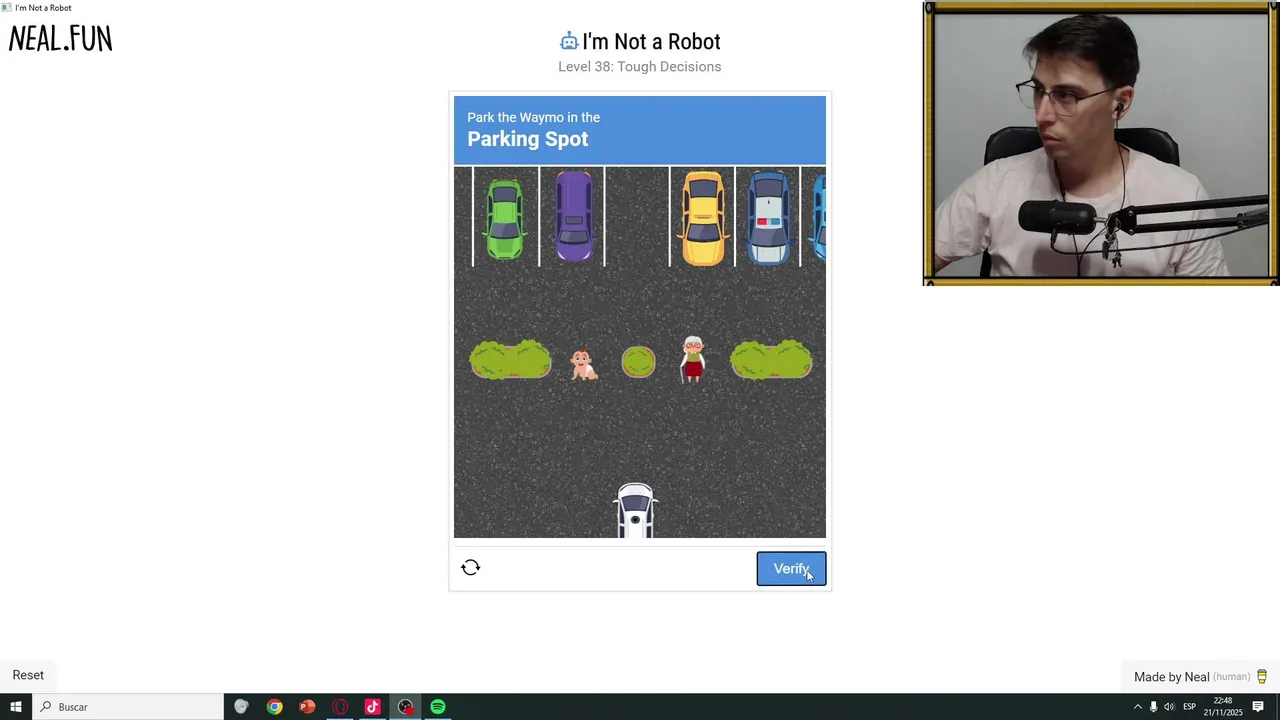Open the notification center icon
The image size is (1280, 720).
(x=1258, y=707)
